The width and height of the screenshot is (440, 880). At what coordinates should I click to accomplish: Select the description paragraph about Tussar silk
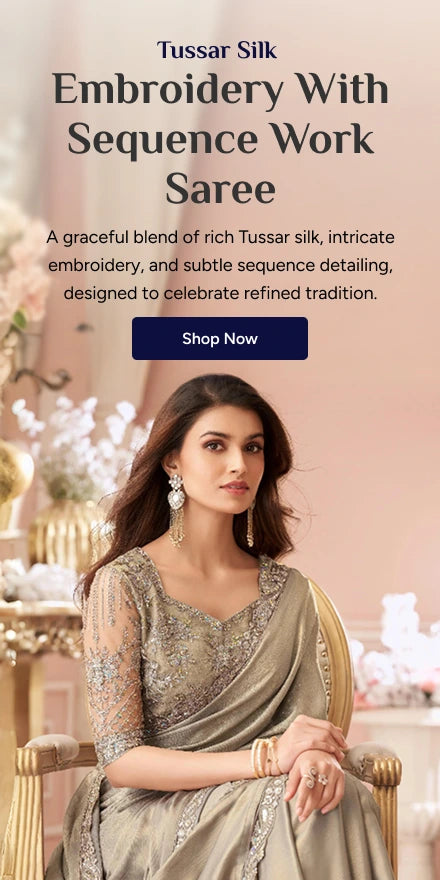tap(220, 265)
